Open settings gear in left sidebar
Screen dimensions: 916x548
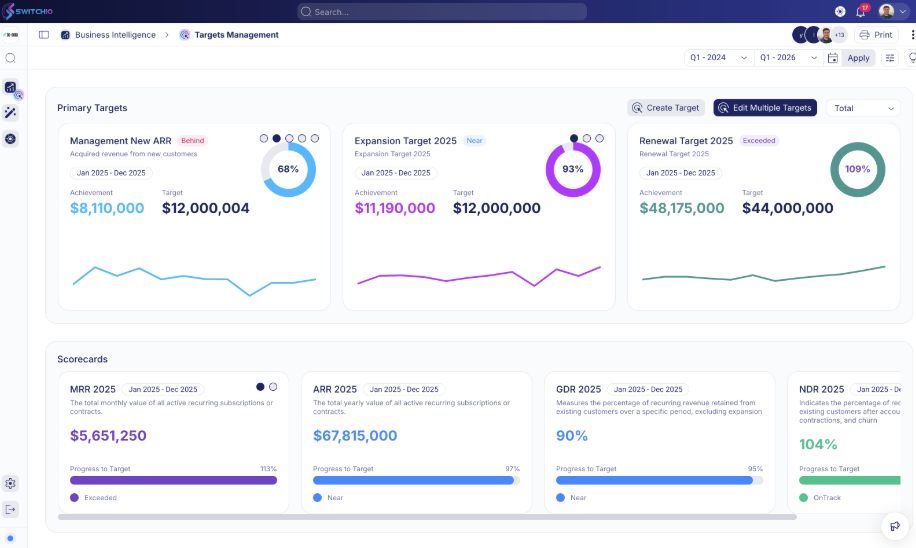click(x=11, y=483)
